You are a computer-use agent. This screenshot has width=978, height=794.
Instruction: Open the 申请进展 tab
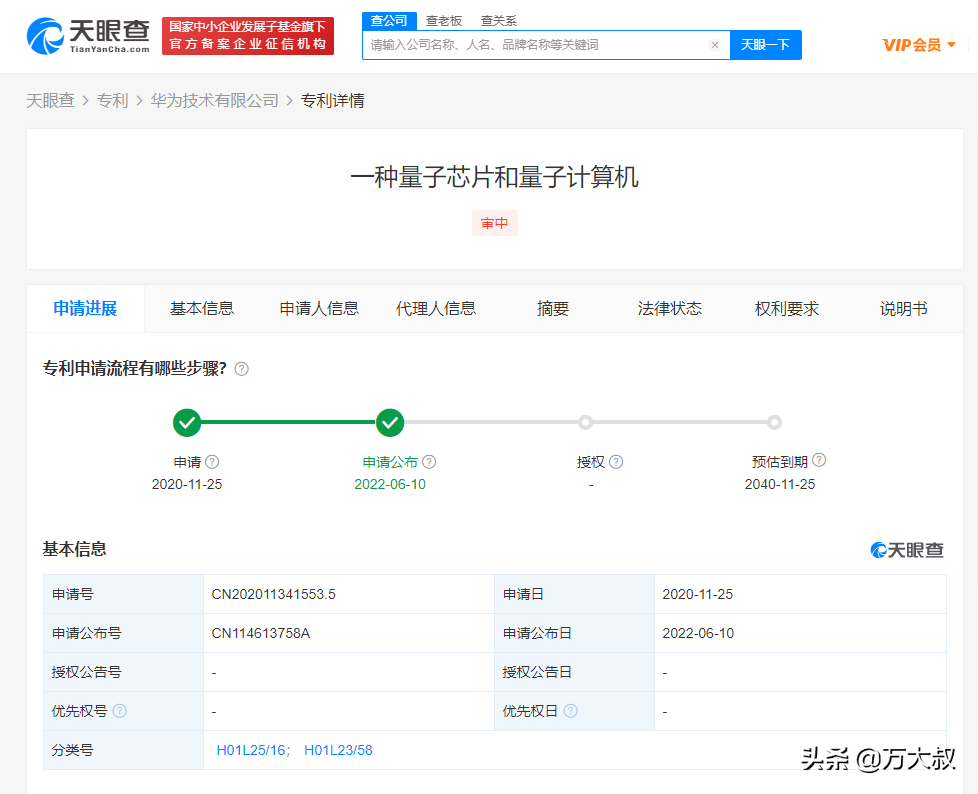(x=85, y=309)
